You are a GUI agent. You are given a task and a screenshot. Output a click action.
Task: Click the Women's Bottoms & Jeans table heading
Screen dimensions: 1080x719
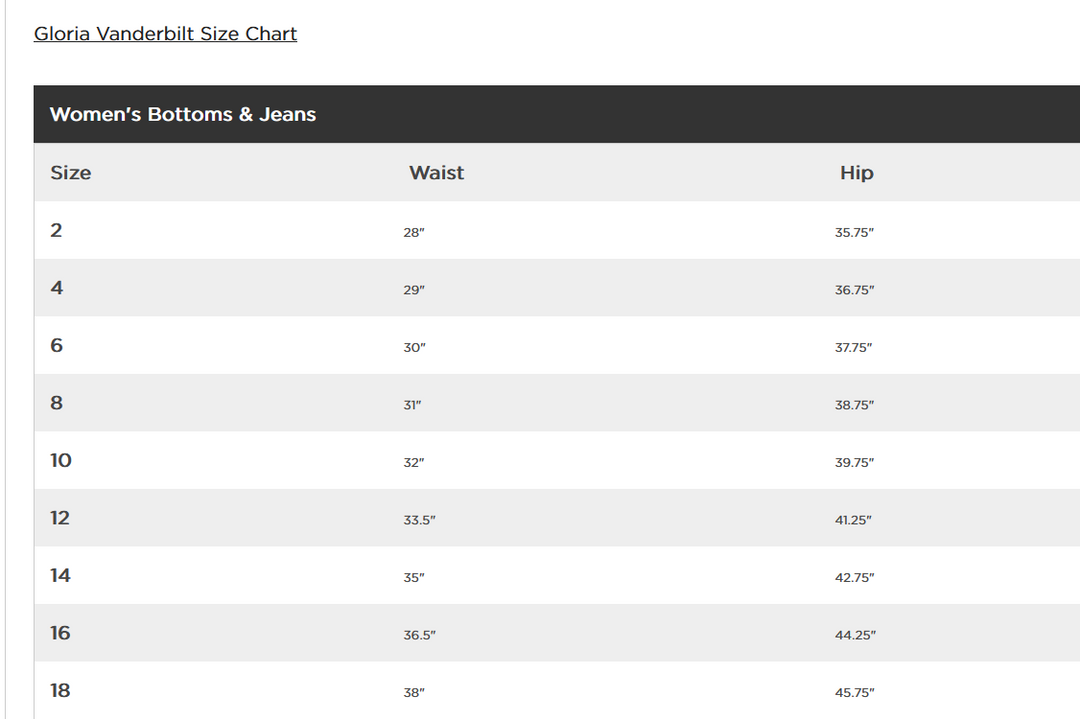[183, 115]
